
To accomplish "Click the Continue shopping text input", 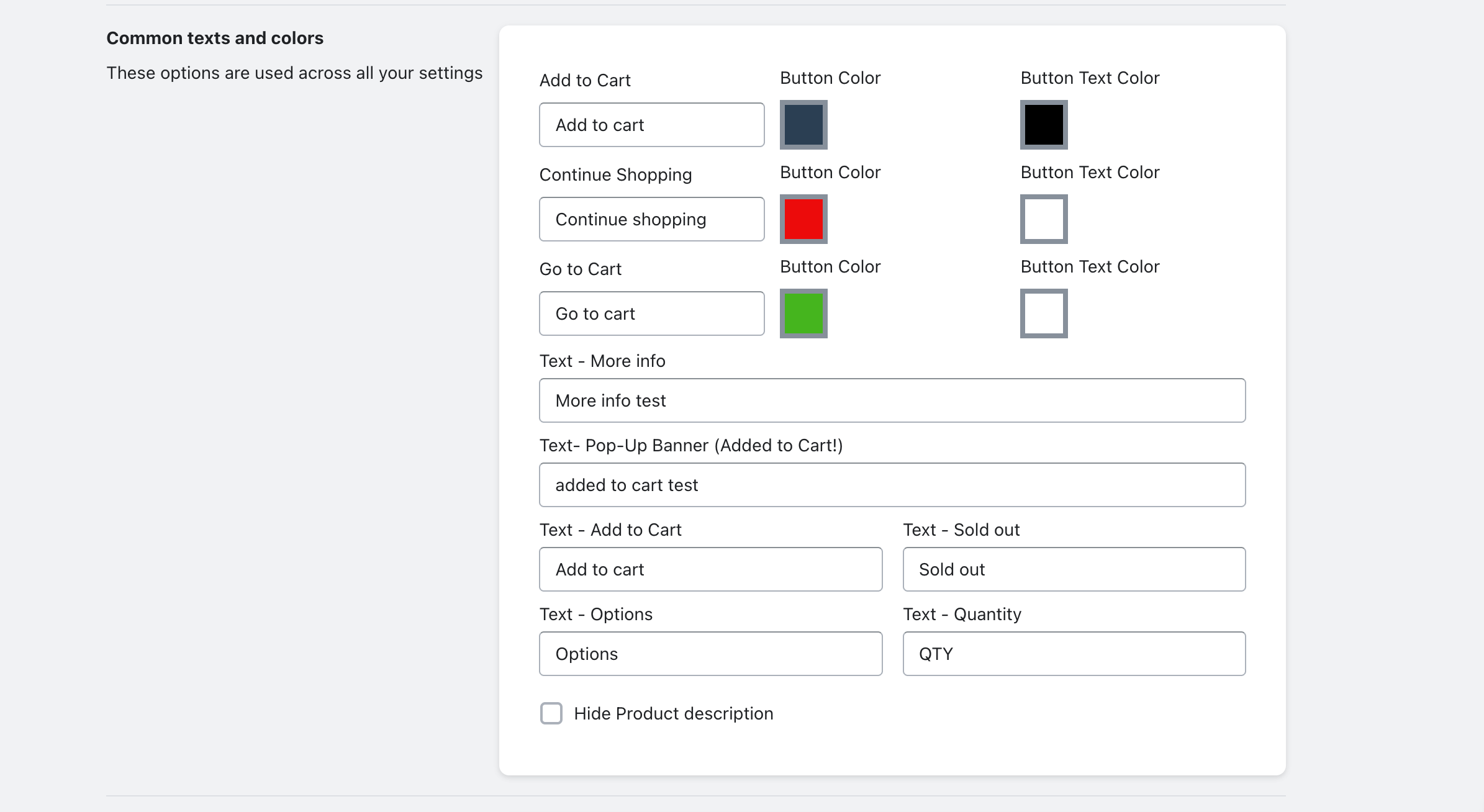I will [x=651, y=219].
